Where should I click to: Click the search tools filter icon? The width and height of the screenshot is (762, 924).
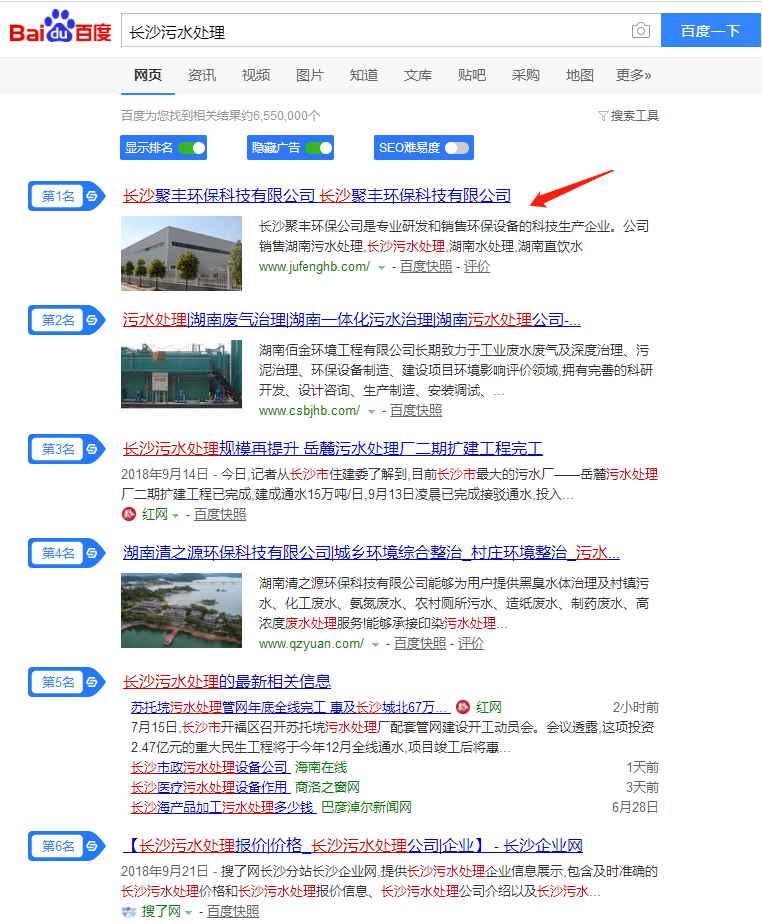click(603, 116)
